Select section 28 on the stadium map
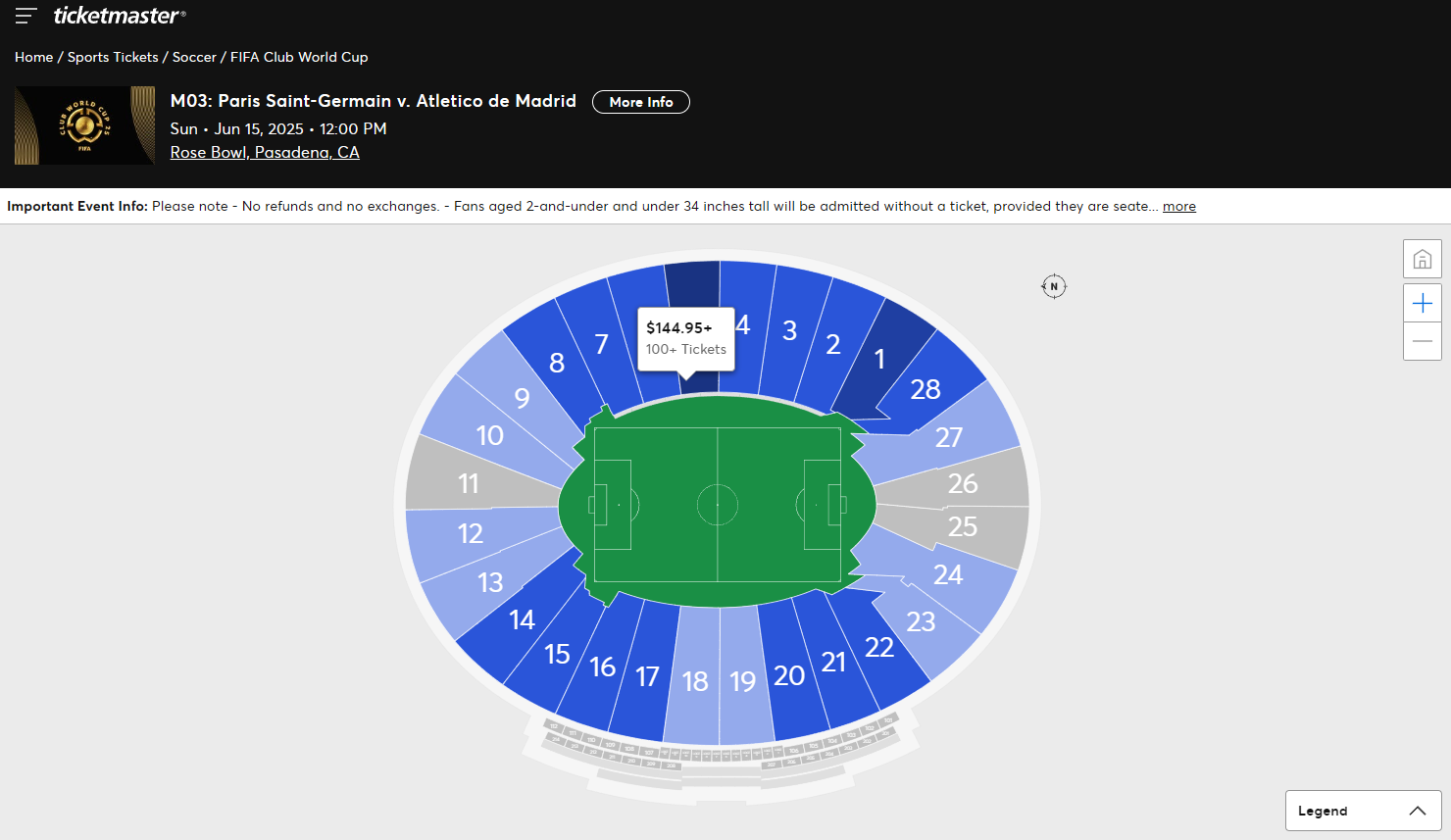Screen dimensions: 1451x840 pyautogui.click(x=926, y=389)
